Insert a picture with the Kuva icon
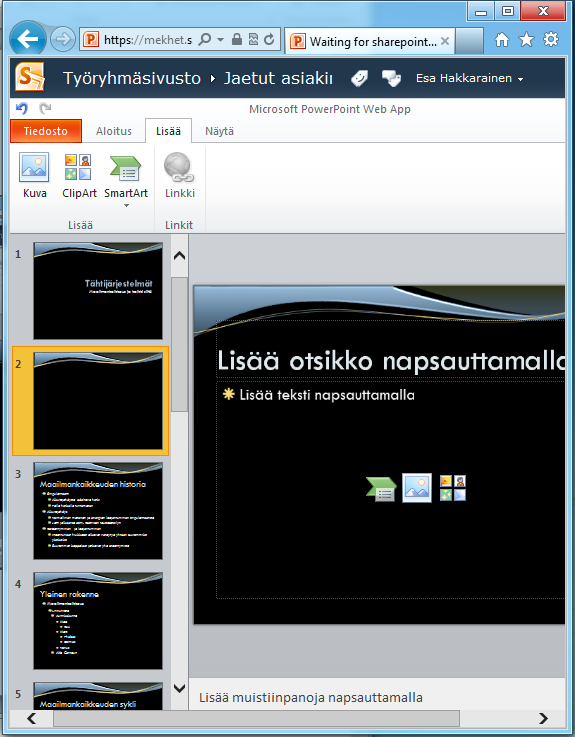This screenshot has width=575, height=737. pyautogui.click(x=34, y=175)
